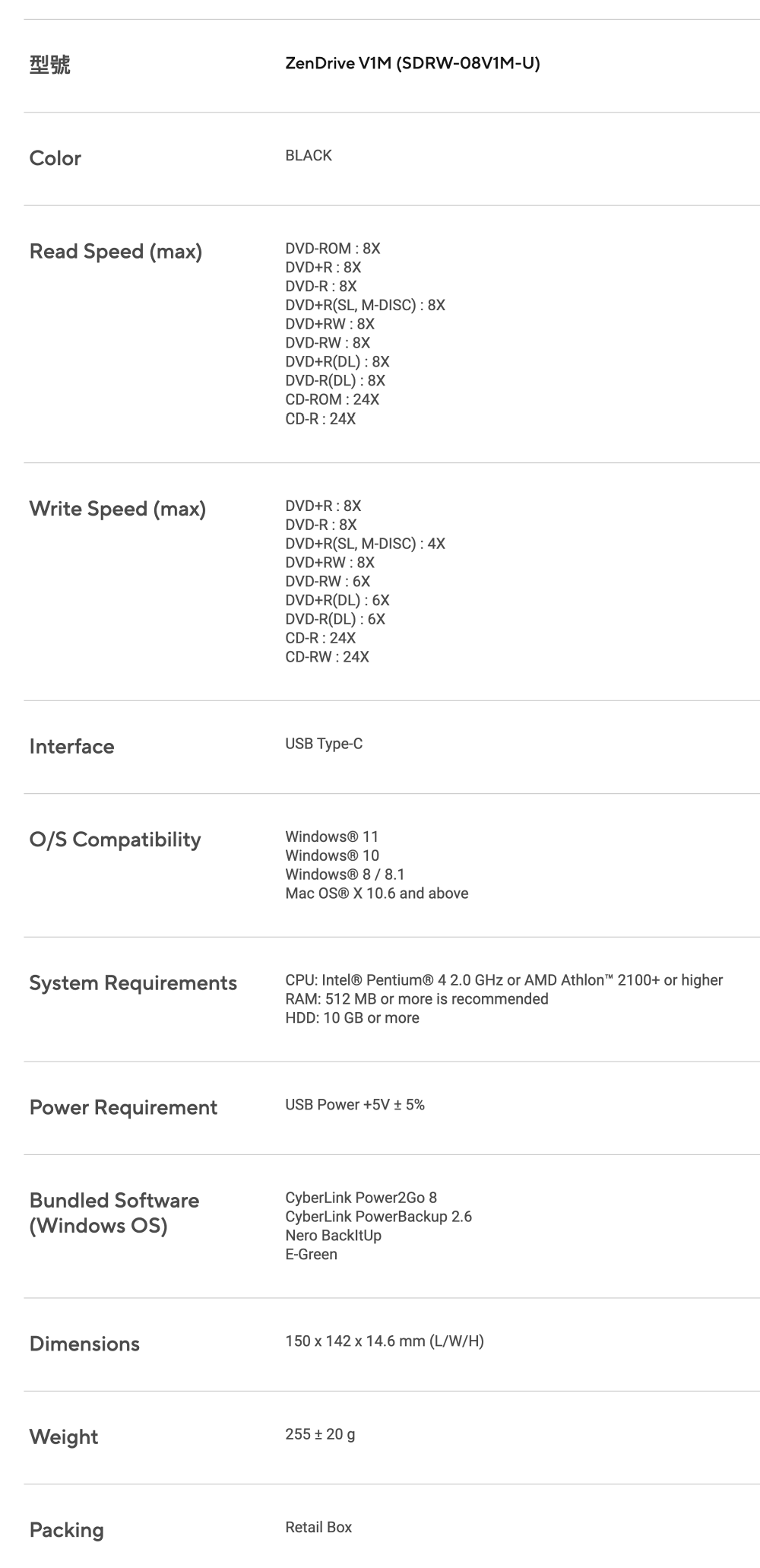Click the ZenDrive V1M model name heading

pyautogui.click(x=412, y=63)
